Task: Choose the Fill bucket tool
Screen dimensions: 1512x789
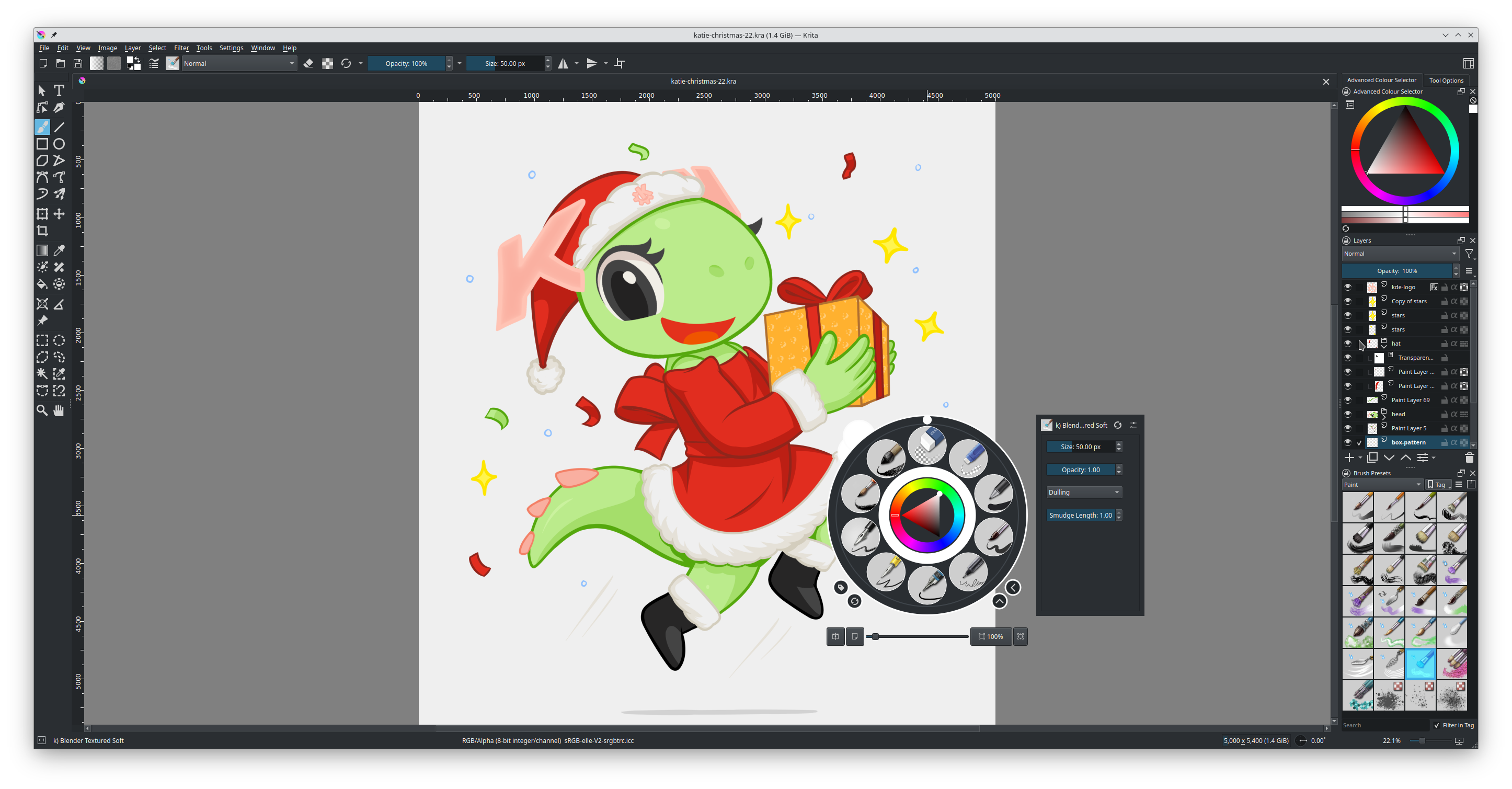Action: [42, 284]
